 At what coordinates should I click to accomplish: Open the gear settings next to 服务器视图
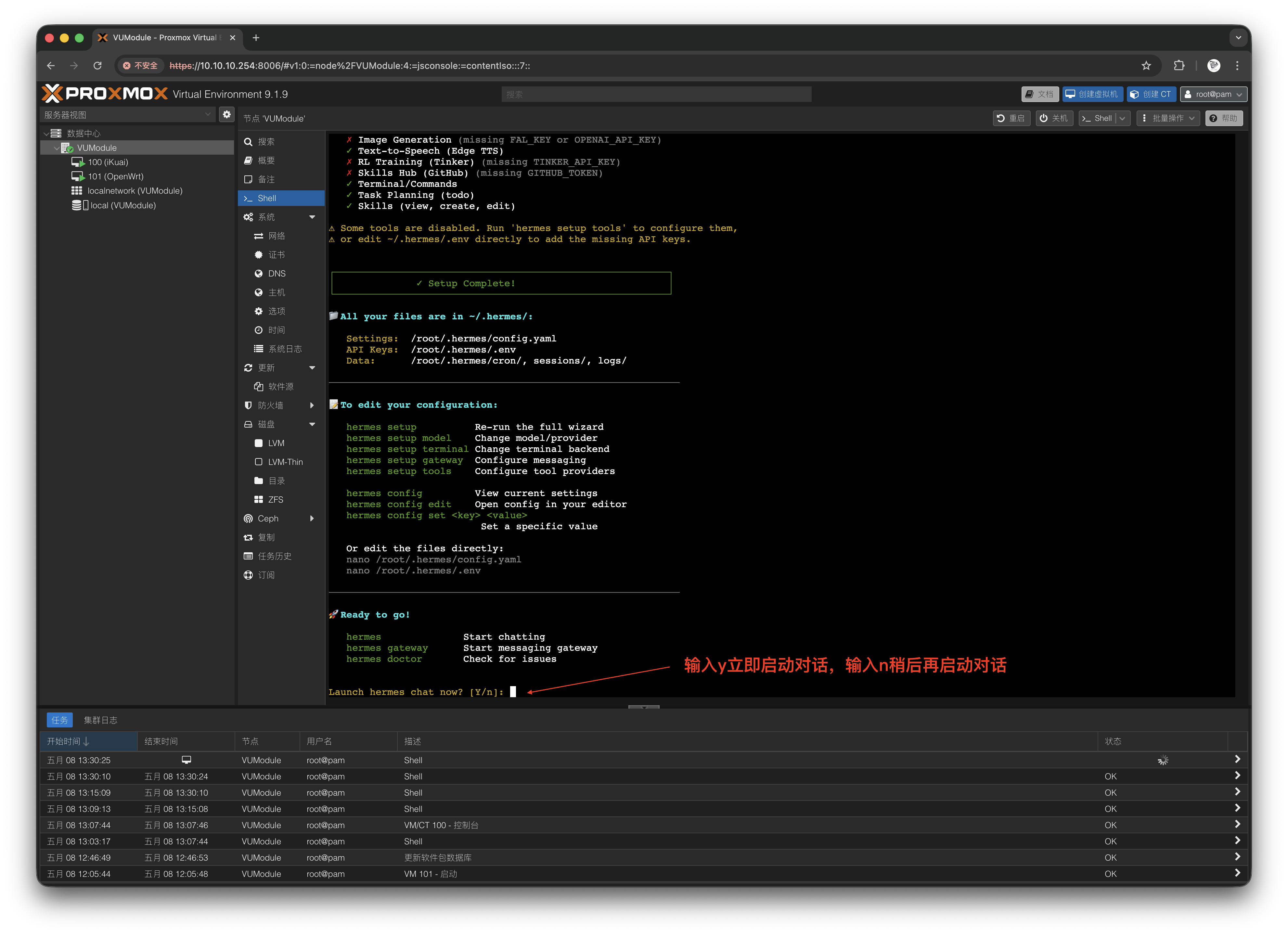[x=226, y=115]
